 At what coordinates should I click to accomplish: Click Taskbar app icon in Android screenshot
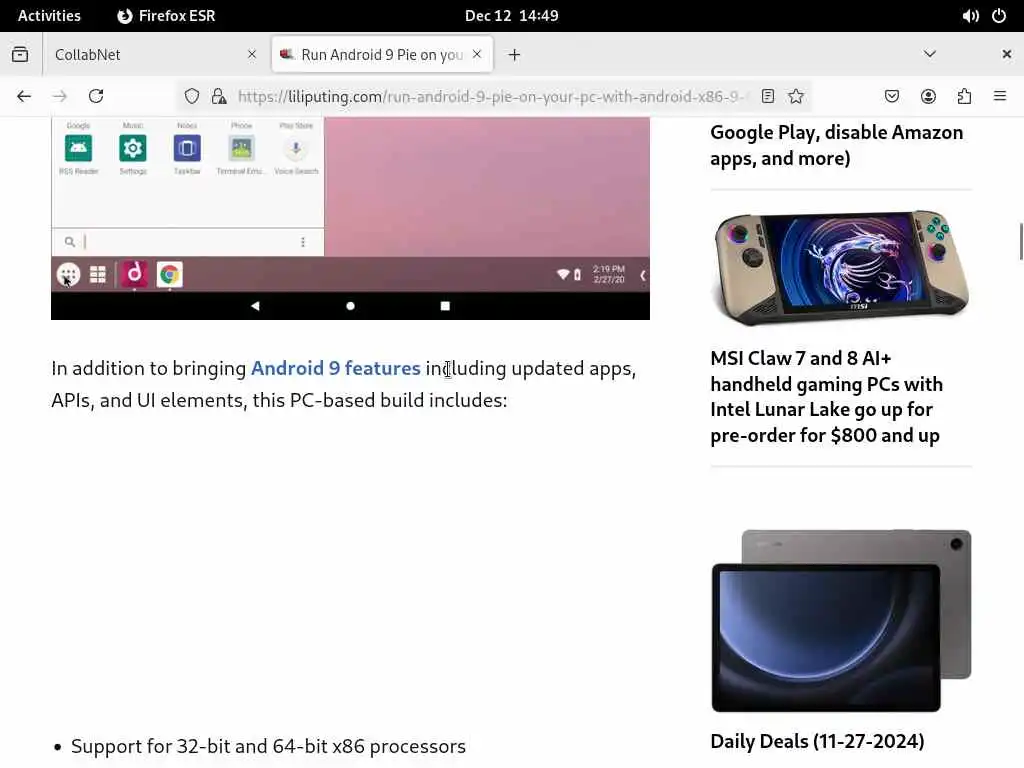coord(187,148)
